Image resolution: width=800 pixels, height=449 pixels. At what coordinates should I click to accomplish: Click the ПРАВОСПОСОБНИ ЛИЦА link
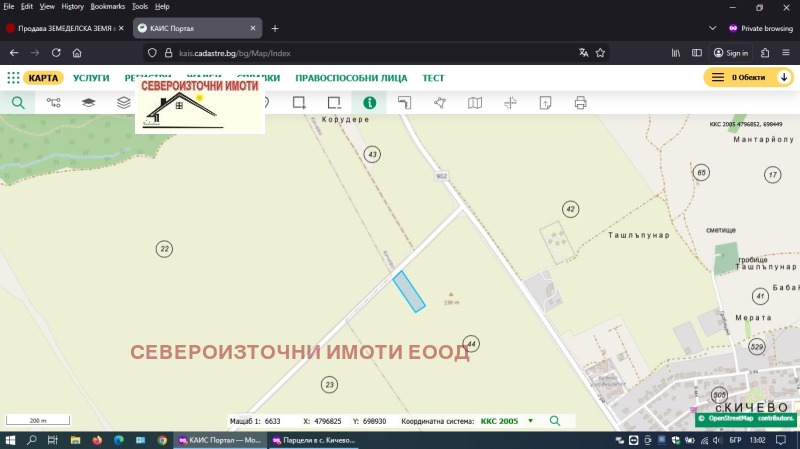(x=351, y=77)
